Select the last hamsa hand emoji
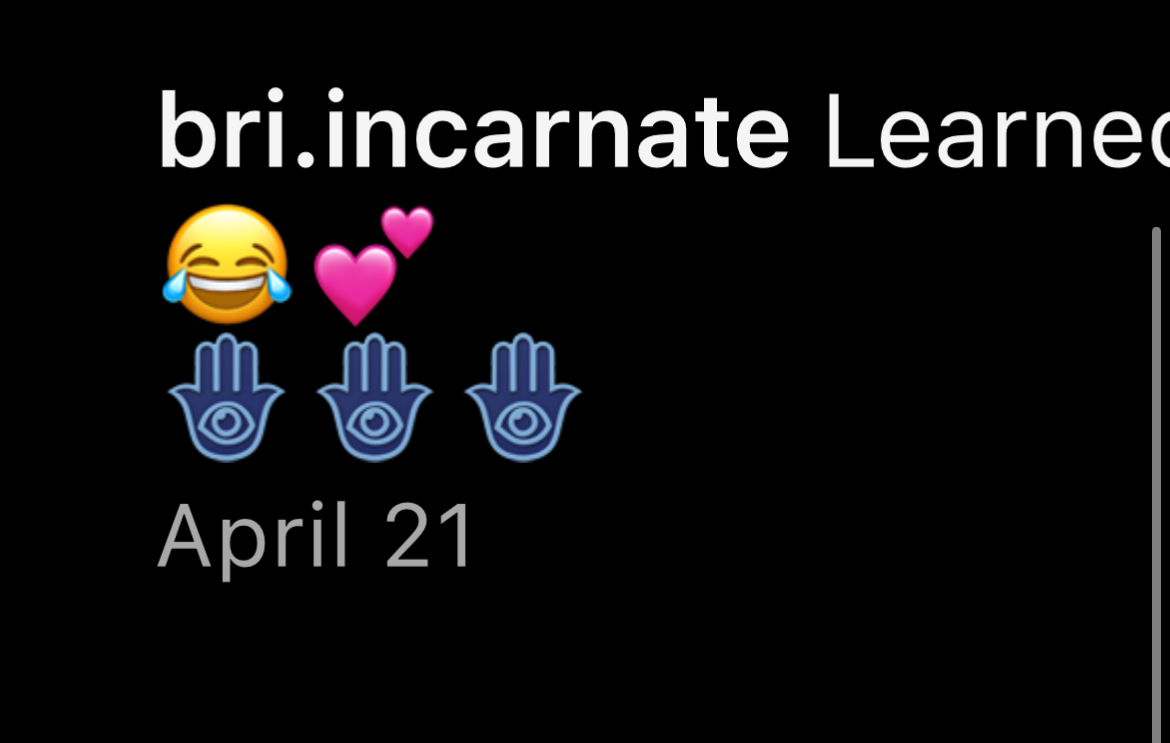Viewport: 1170px width, 743px height. coord(522,397)
